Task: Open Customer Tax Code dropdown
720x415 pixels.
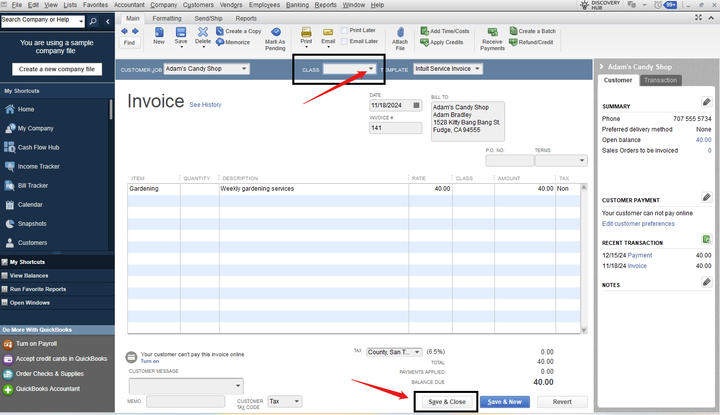Action: (297, 401)
